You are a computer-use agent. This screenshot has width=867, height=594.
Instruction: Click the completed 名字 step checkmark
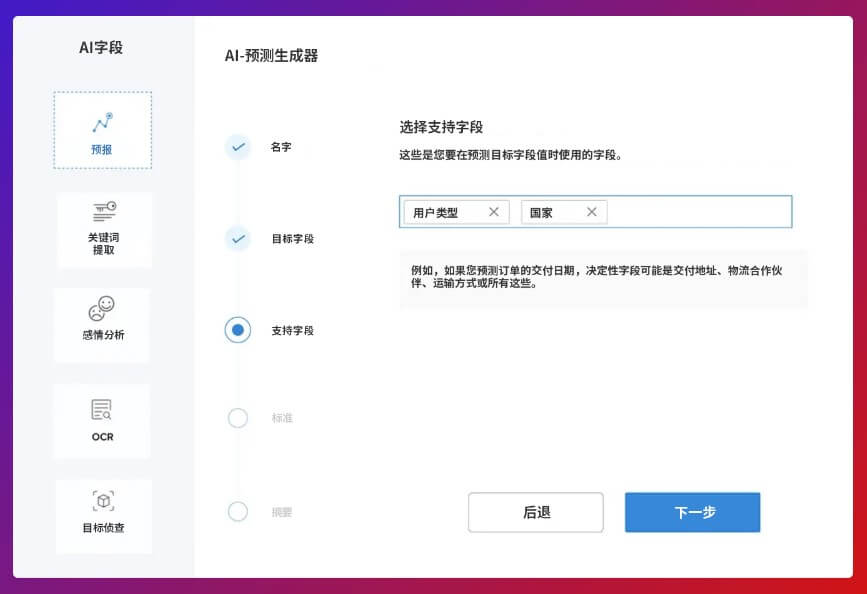[x=238, y=147]
